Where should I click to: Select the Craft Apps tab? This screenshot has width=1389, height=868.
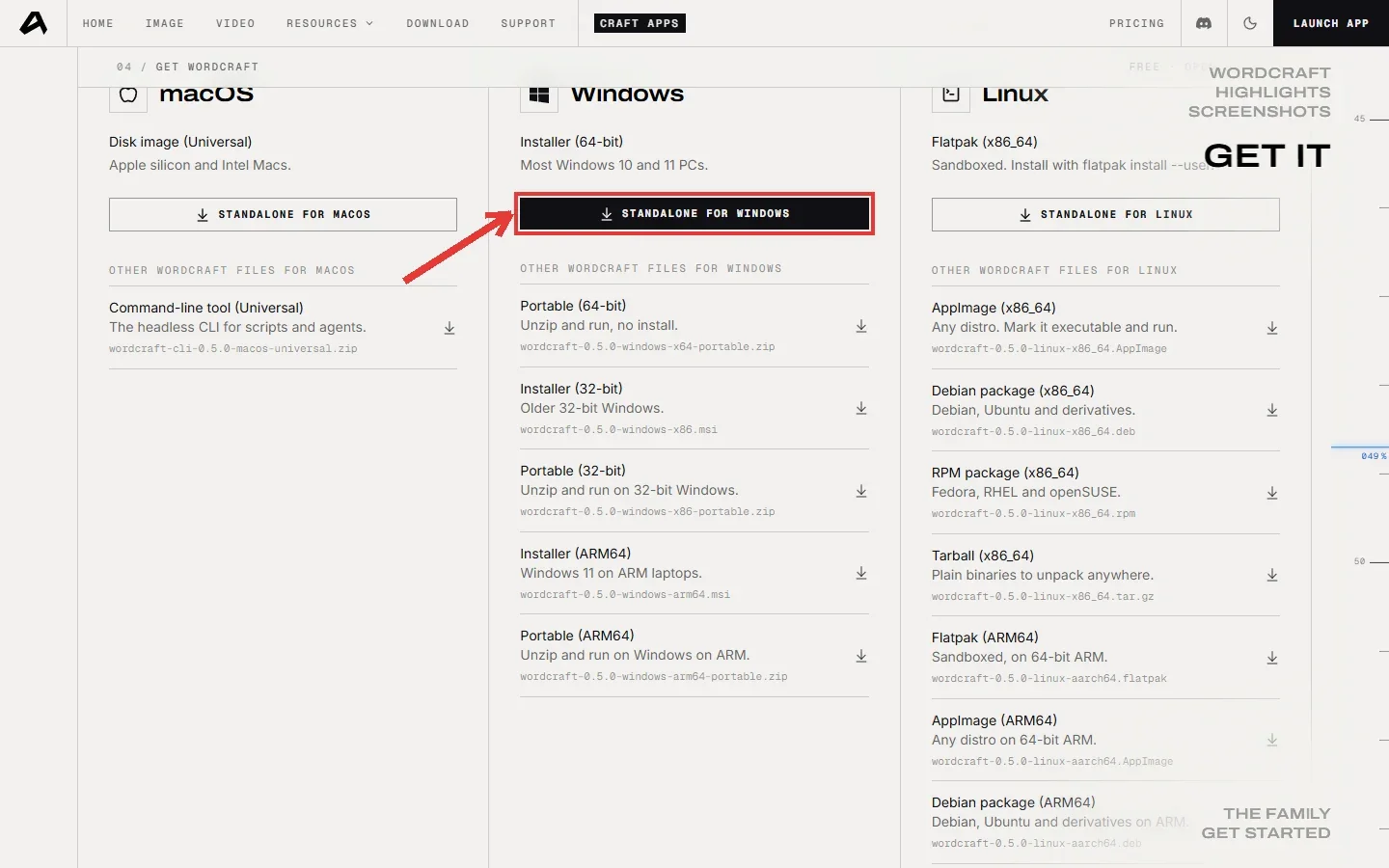click(x=640, y=23)
